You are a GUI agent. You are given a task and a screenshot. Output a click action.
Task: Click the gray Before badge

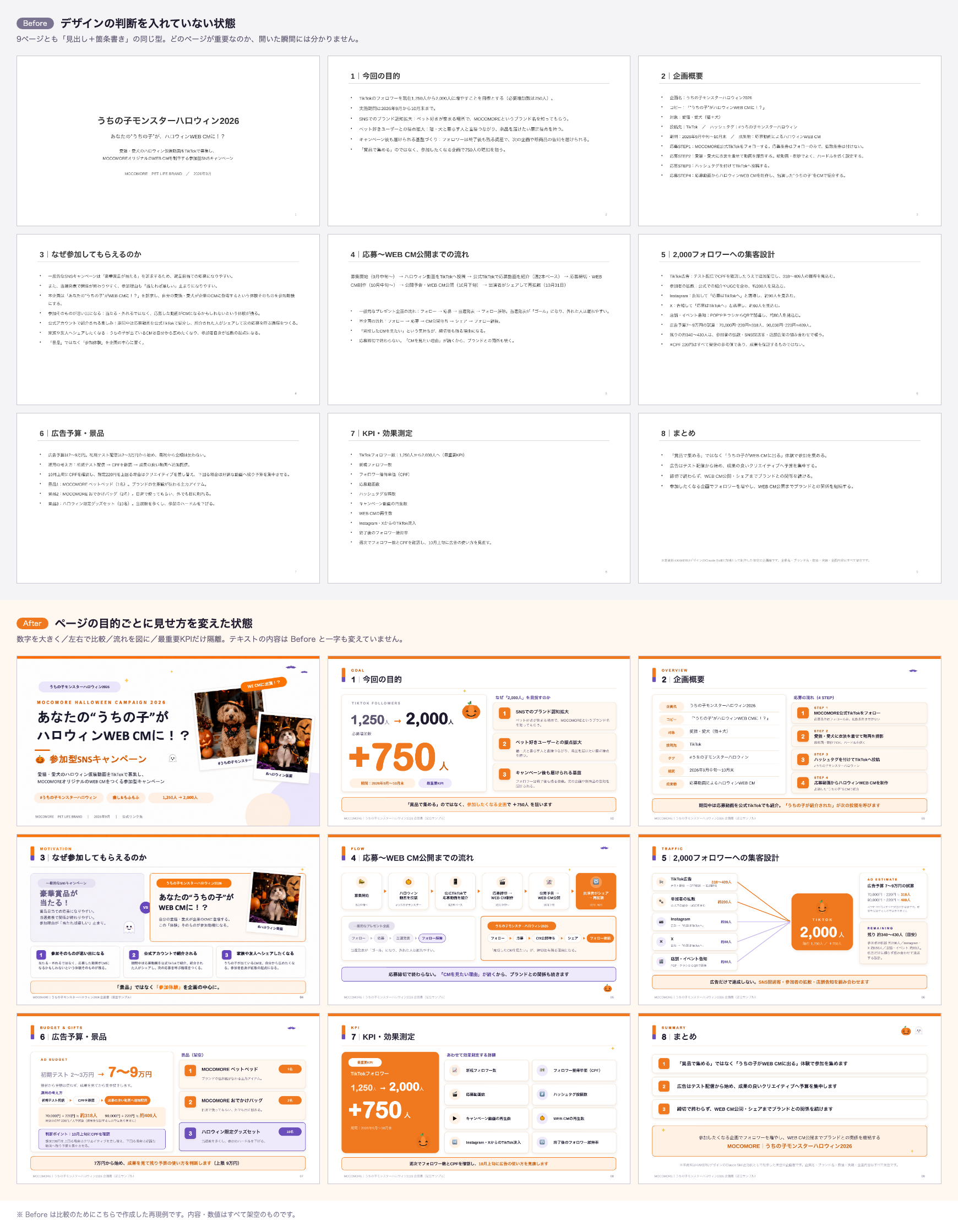(x=35, y=23)
